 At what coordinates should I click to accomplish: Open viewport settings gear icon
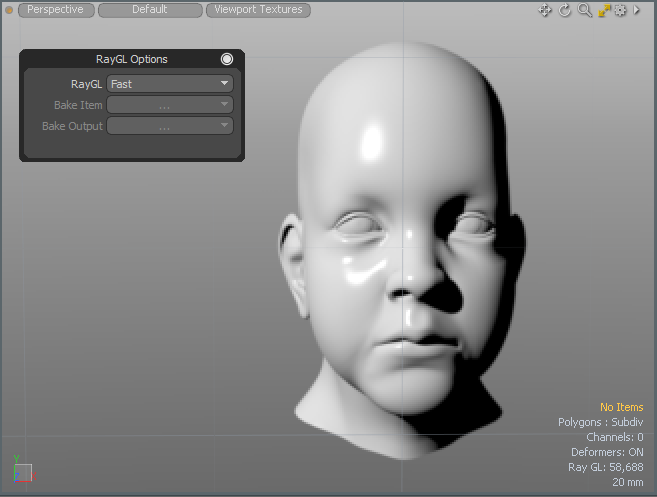click(620, 10)
